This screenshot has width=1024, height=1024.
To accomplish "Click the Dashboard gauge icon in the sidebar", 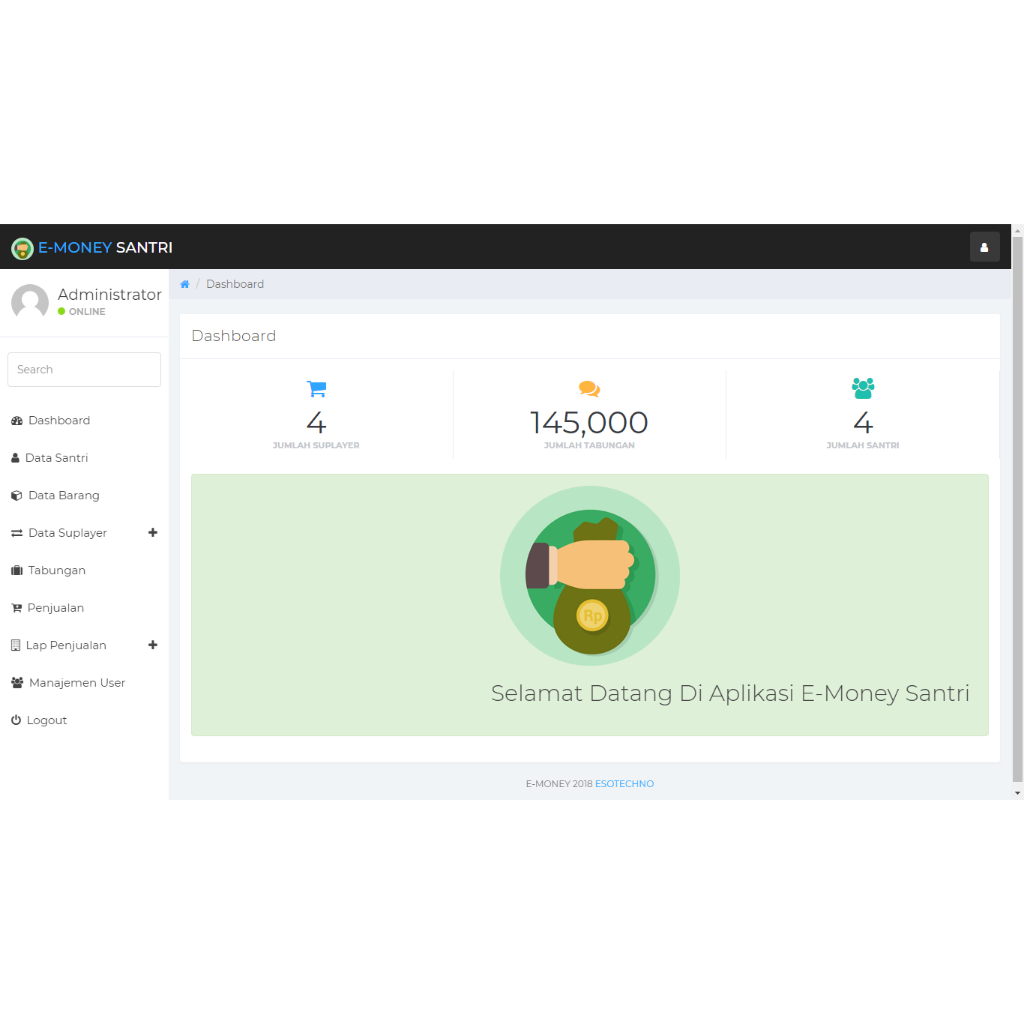I will 17,421.
